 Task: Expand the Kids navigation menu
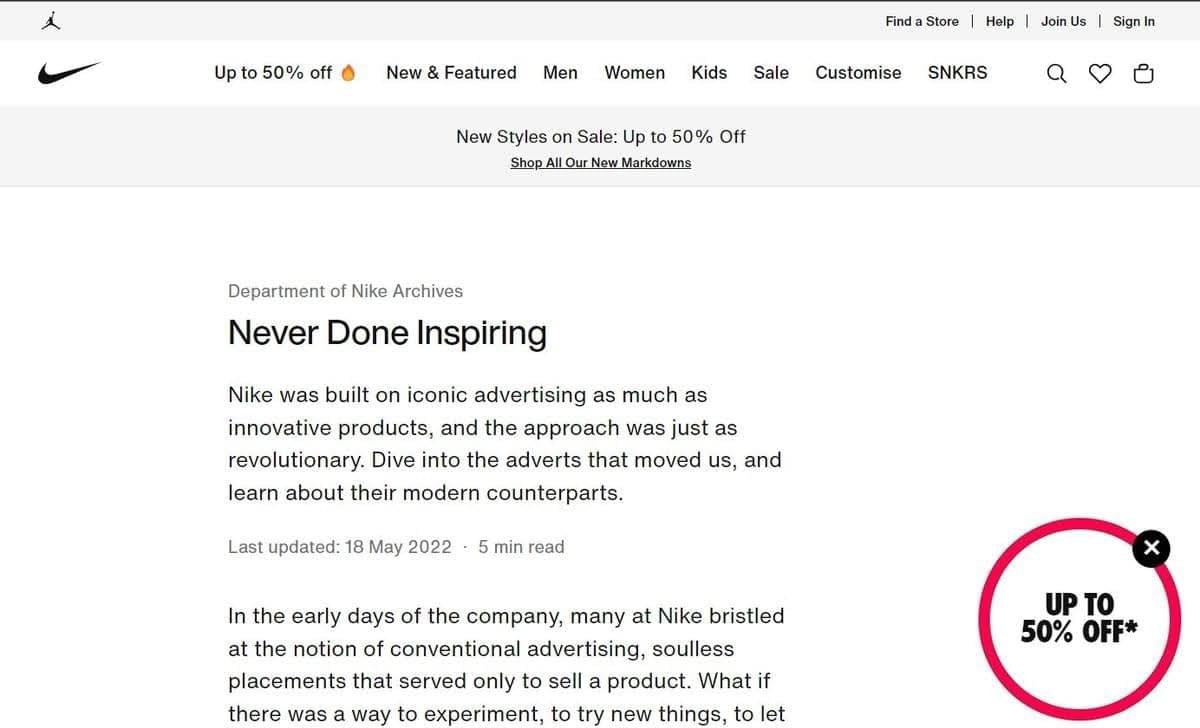(709, 73)
